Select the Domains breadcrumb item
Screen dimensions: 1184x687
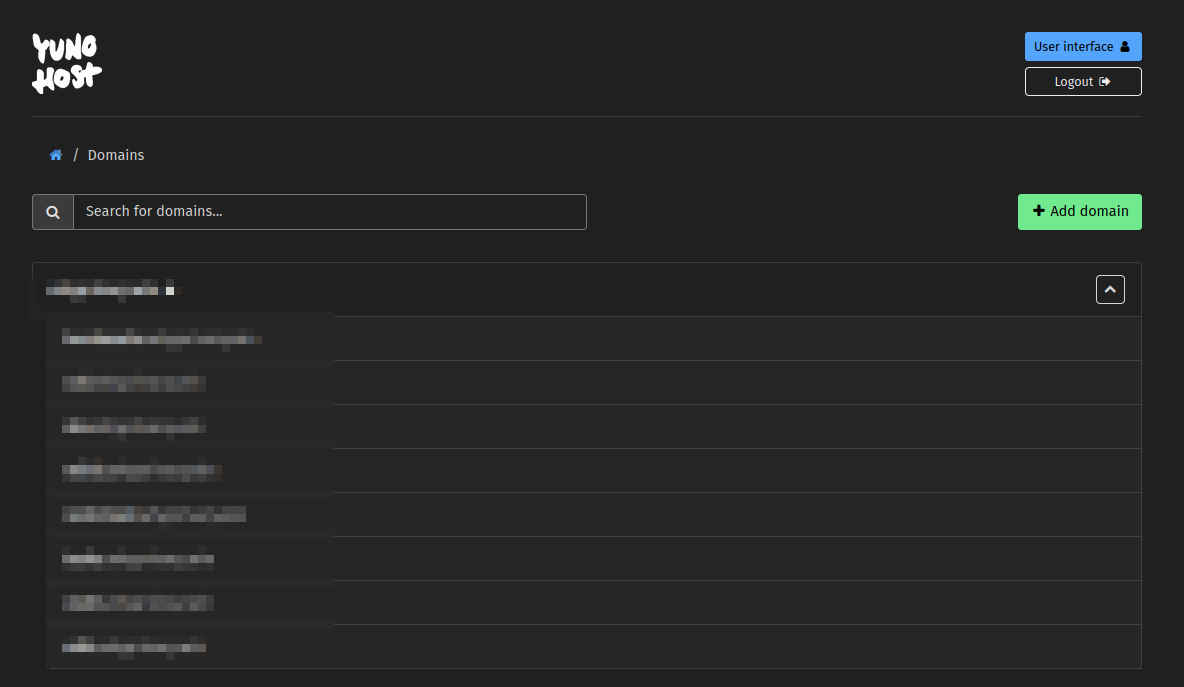pyautogui.click(x=116, y=155)
